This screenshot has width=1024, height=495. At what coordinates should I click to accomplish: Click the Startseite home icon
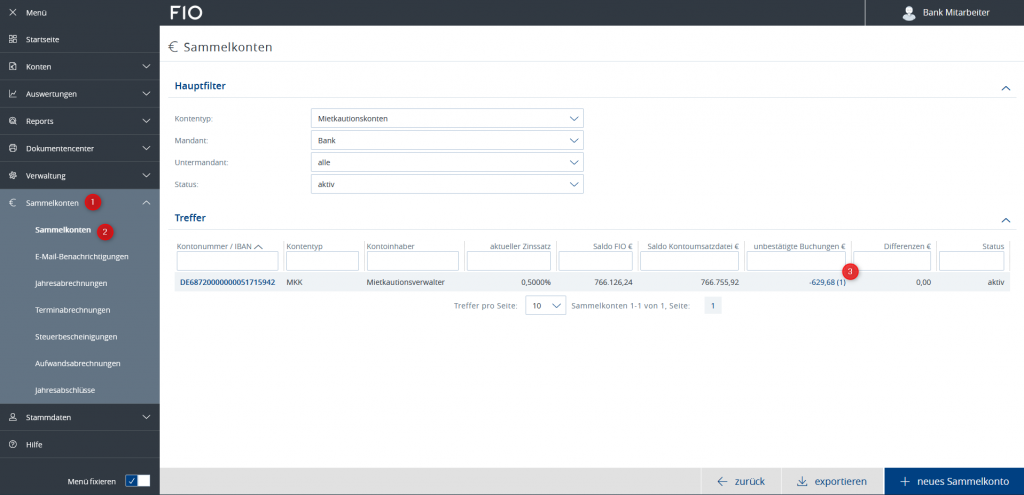click(x=13, y=39)
